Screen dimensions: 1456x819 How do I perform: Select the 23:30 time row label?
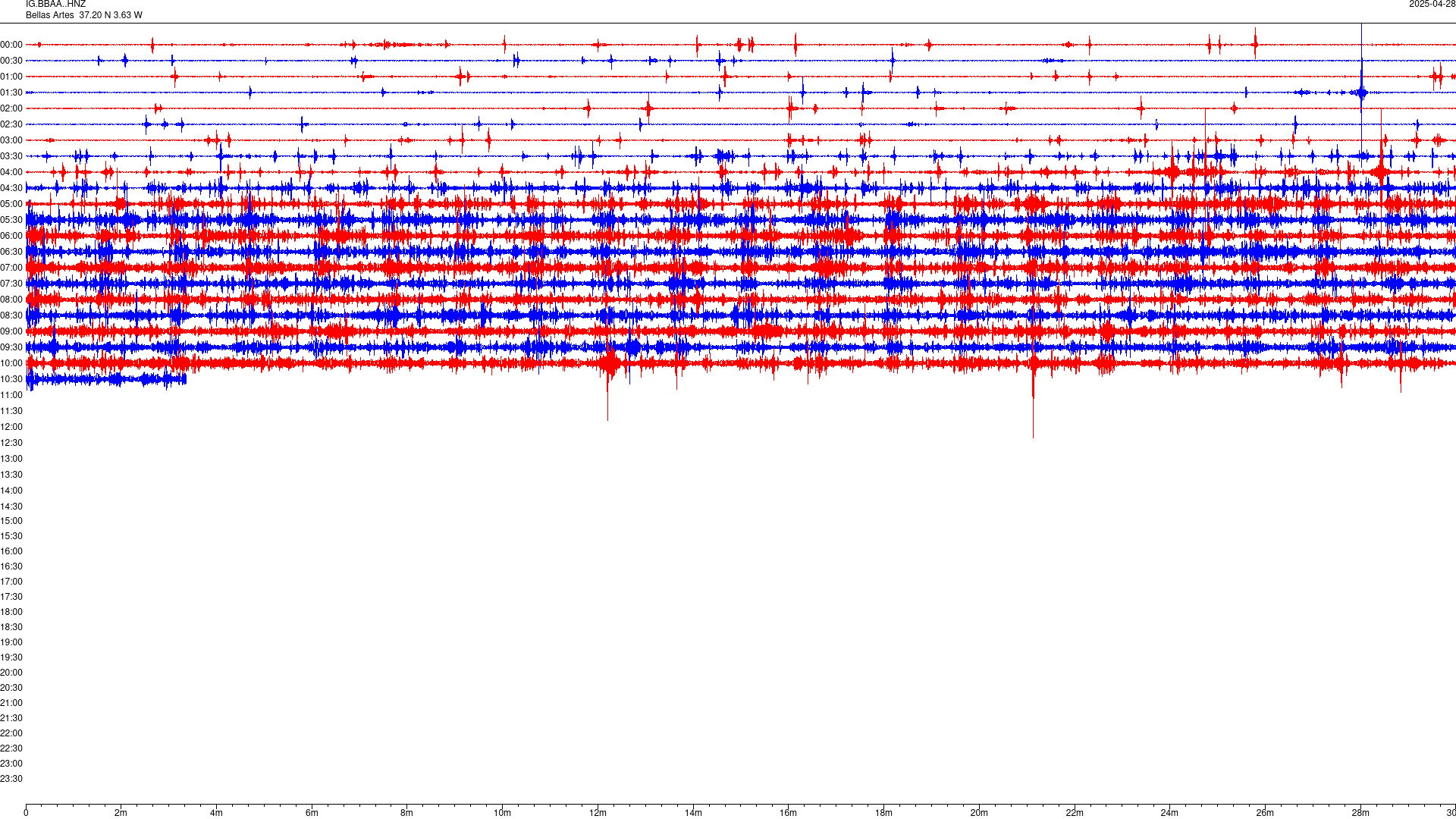coord(11,779)
